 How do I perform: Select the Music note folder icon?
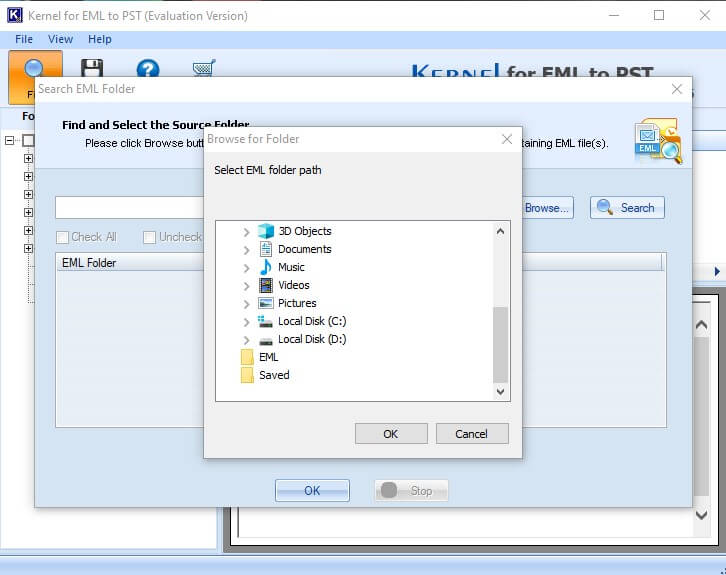click(x=266, y=267)
